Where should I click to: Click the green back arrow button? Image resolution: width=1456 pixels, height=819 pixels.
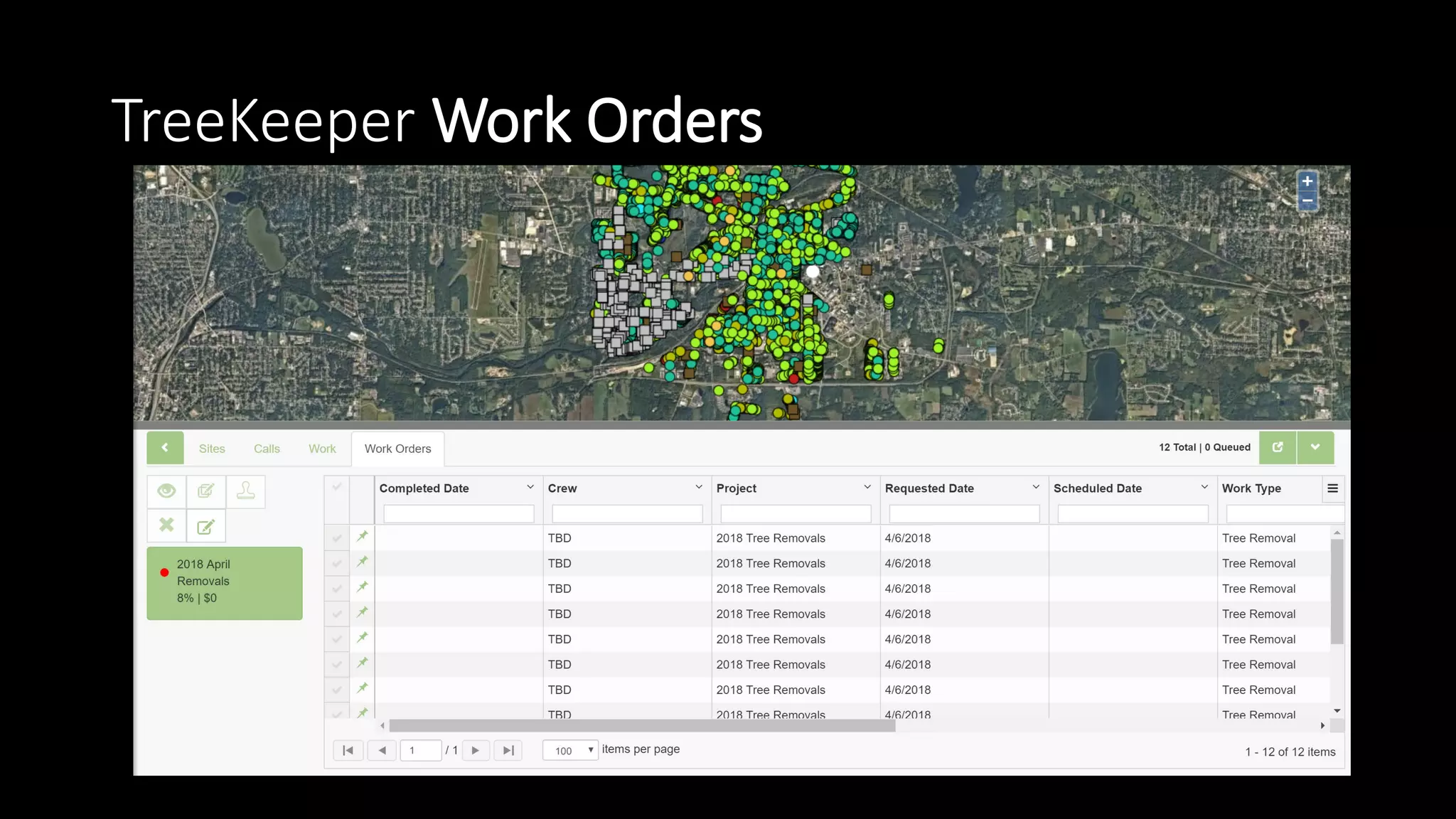(x=165, y=448)
